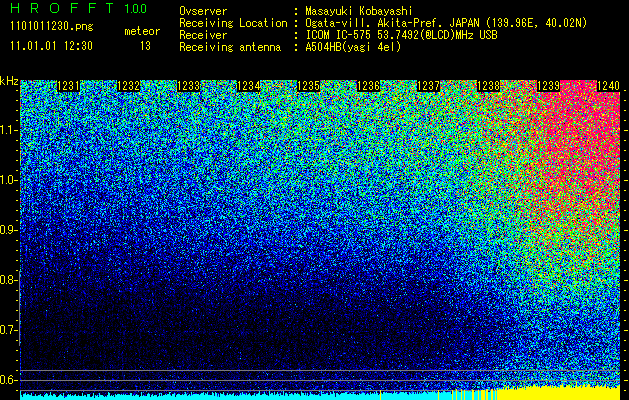This screenshot has width=629, height=400.
Task: Click the 1237 time marker label
Action: 428,86
